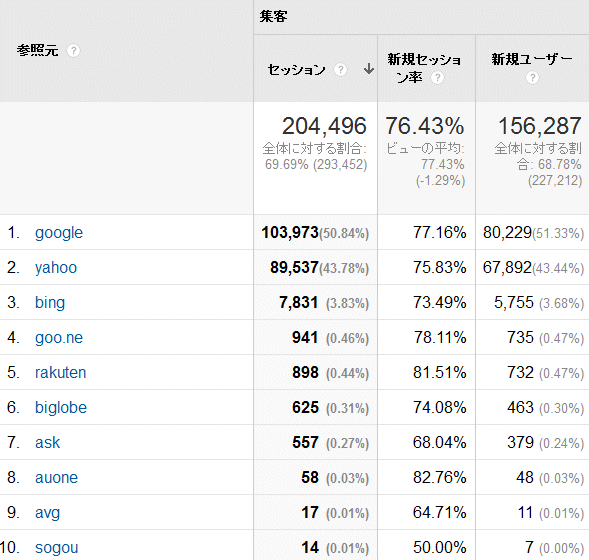Image resolution: width=589 pixels, height=560 pixels.
Task: Click help icon next to 参照元 header
Action: (73, 50)
